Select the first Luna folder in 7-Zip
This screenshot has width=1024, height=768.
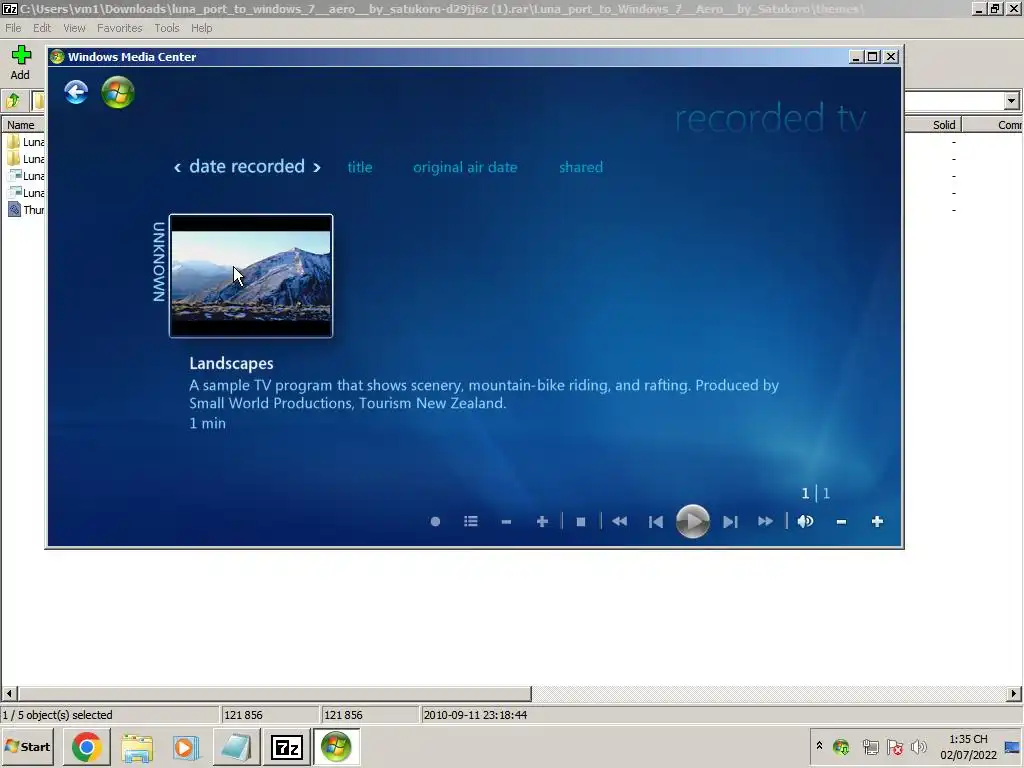point(25,142)
